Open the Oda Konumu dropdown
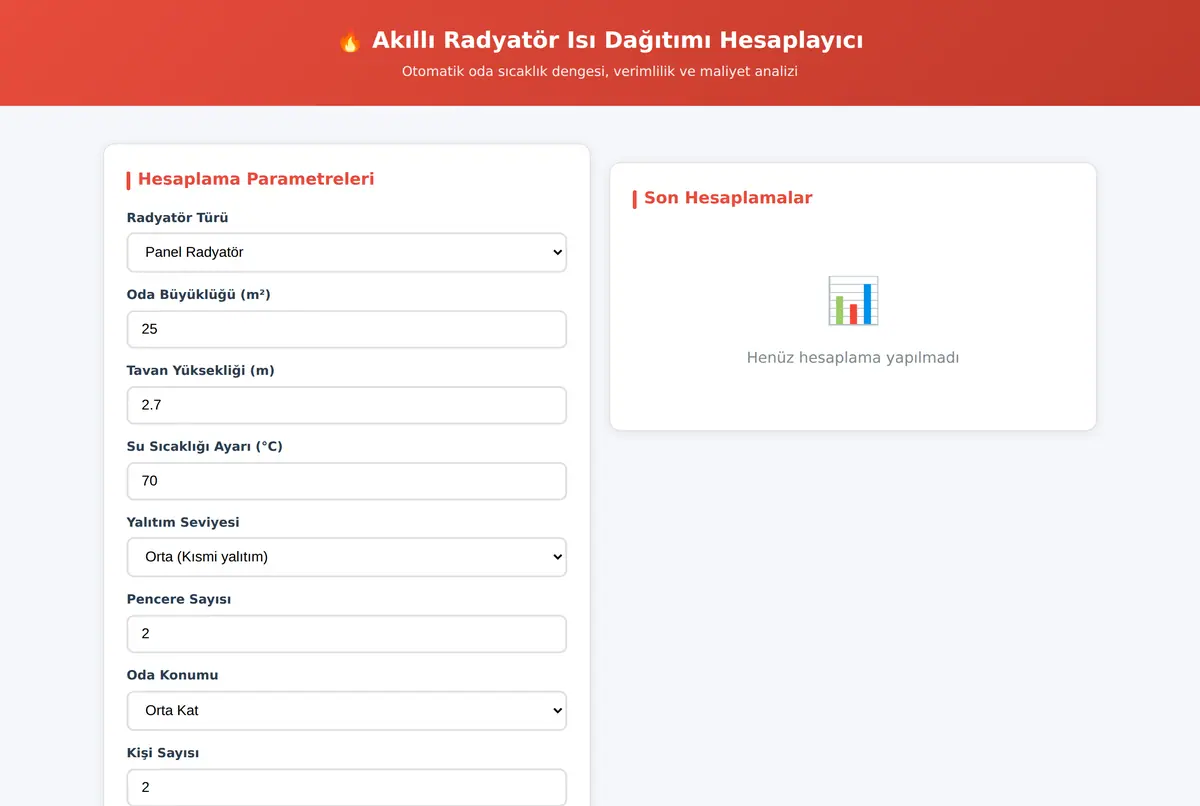 pos(346,711)
